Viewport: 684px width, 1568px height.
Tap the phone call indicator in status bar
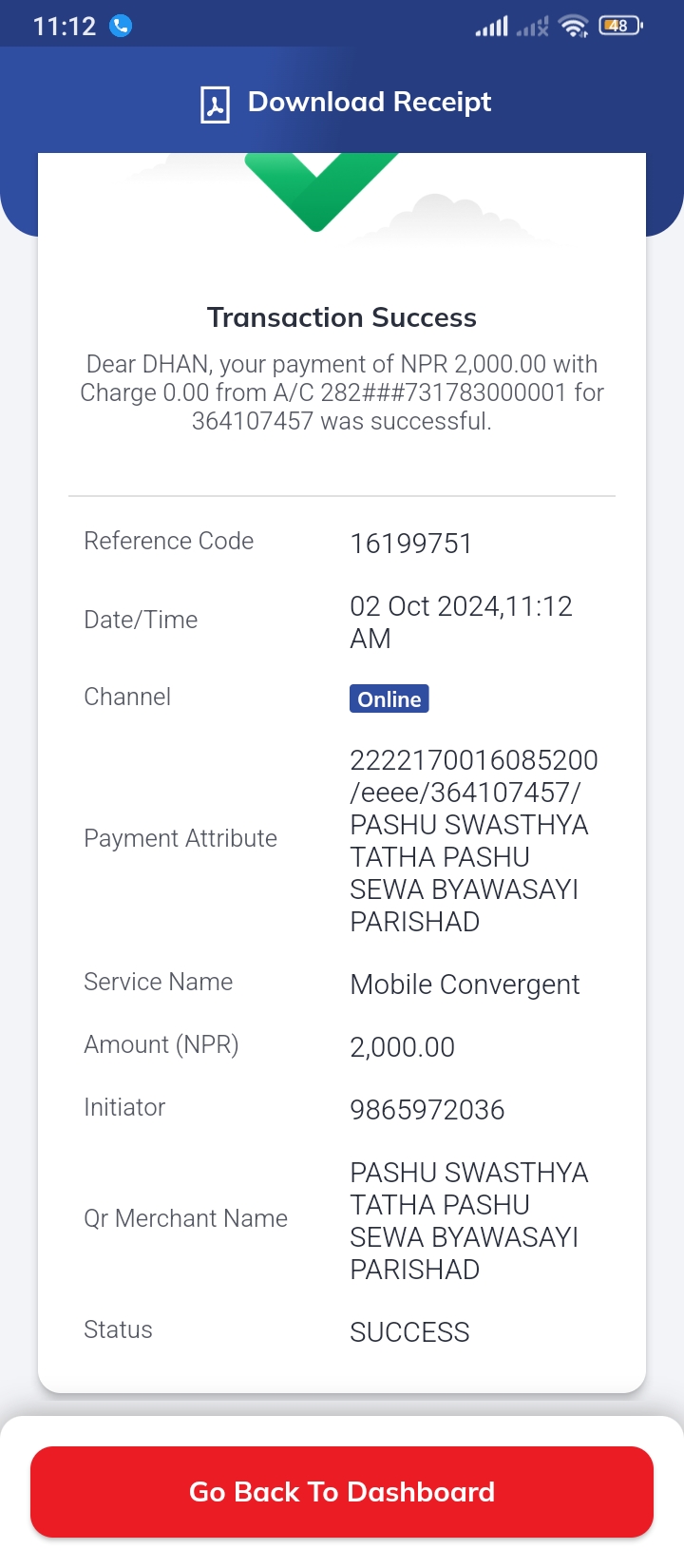point(121,26)
